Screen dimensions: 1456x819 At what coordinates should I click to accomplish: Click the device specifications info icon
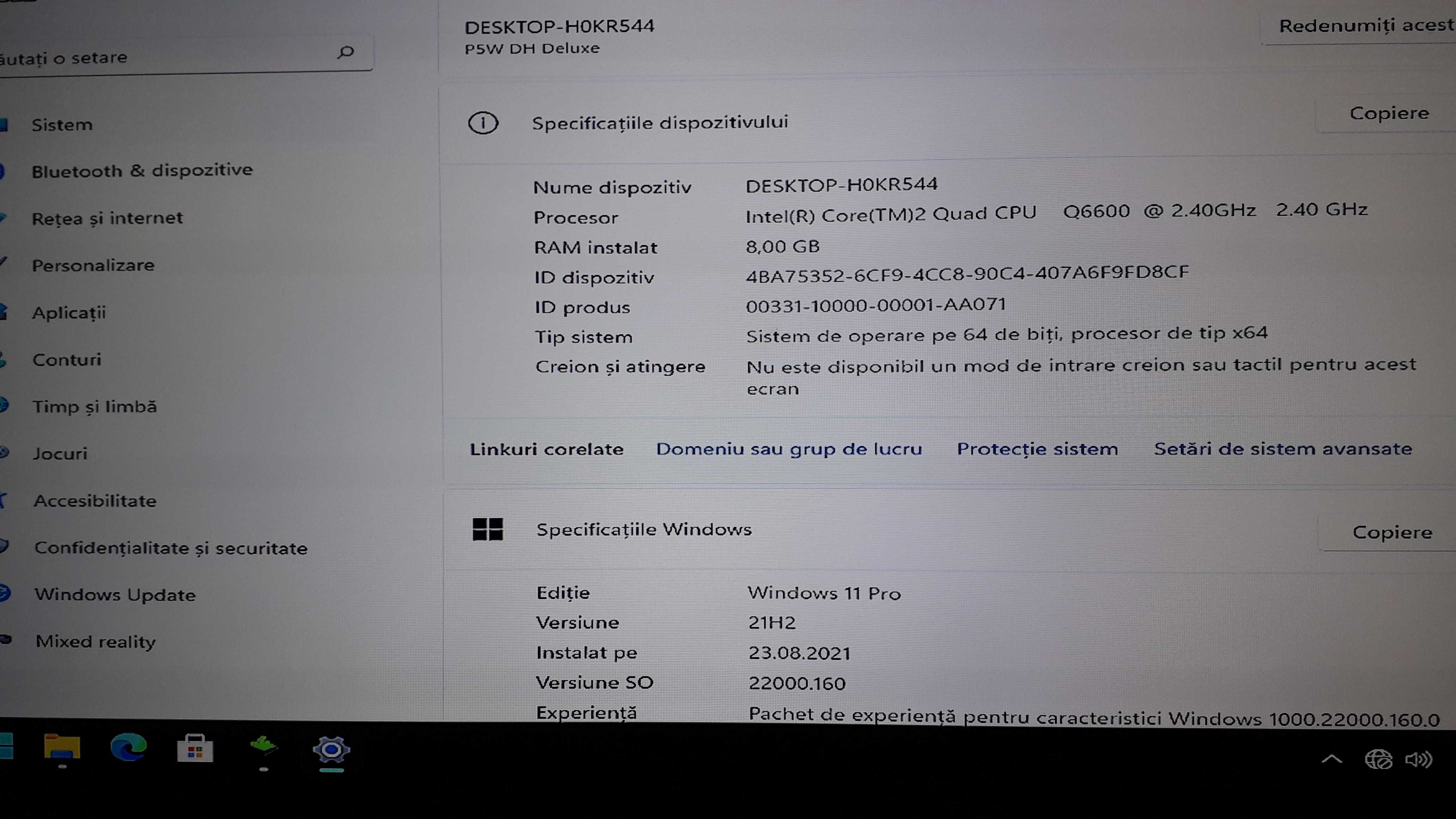483,123
